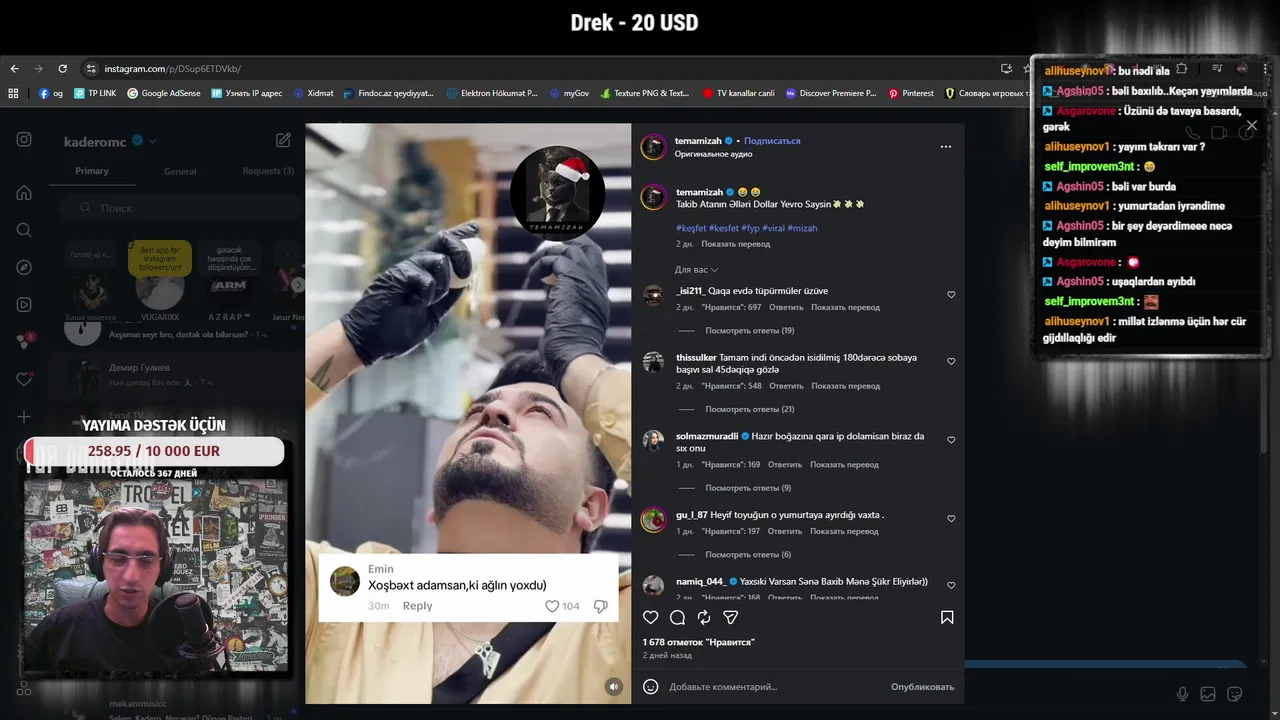The width and height of the screenshot is (1280, 720).
Task: Open the 1 678 отметок Нравится likes list
Action: click(x=698, y=642)
